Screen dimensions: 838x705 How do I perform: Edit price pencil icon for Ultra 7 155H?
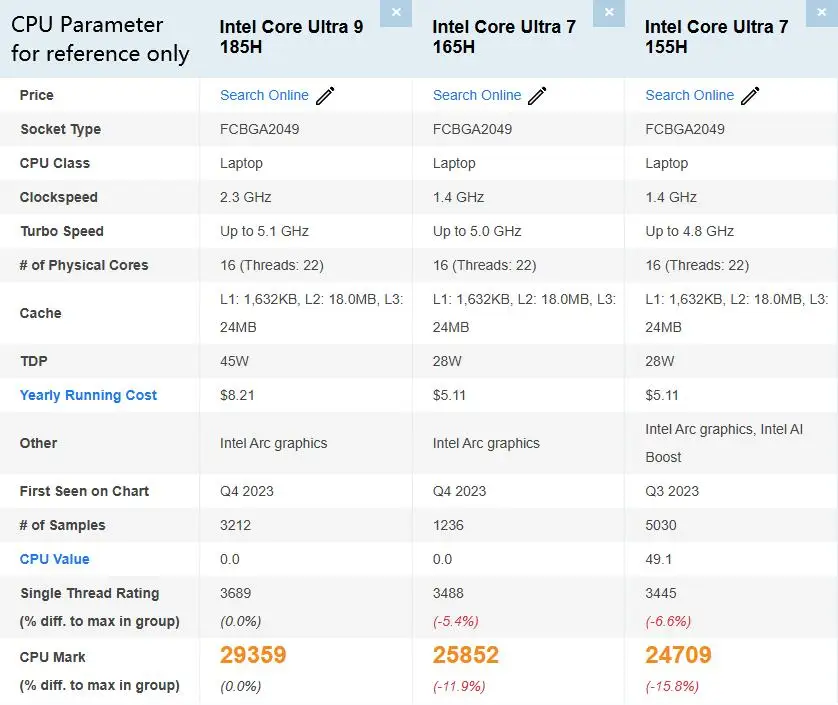(x=750, y=96)
